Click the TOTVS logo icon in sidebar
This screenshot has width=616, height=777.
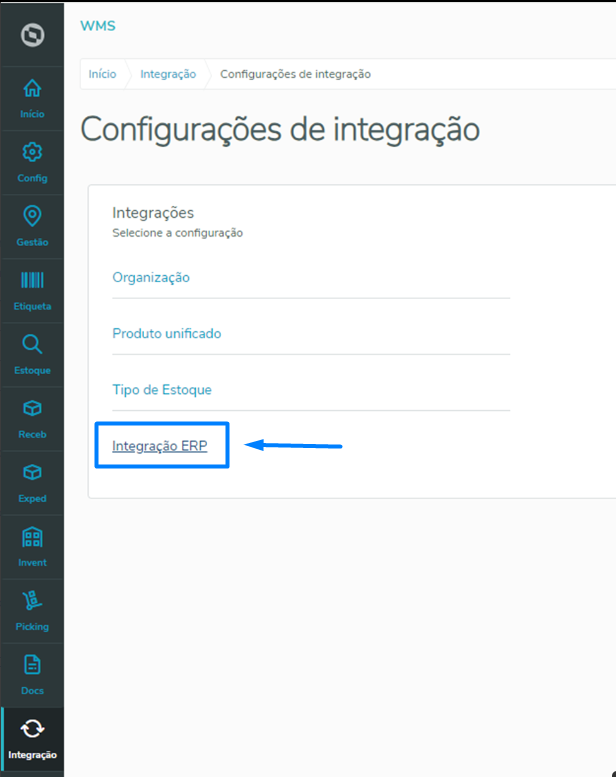[33, 35]
